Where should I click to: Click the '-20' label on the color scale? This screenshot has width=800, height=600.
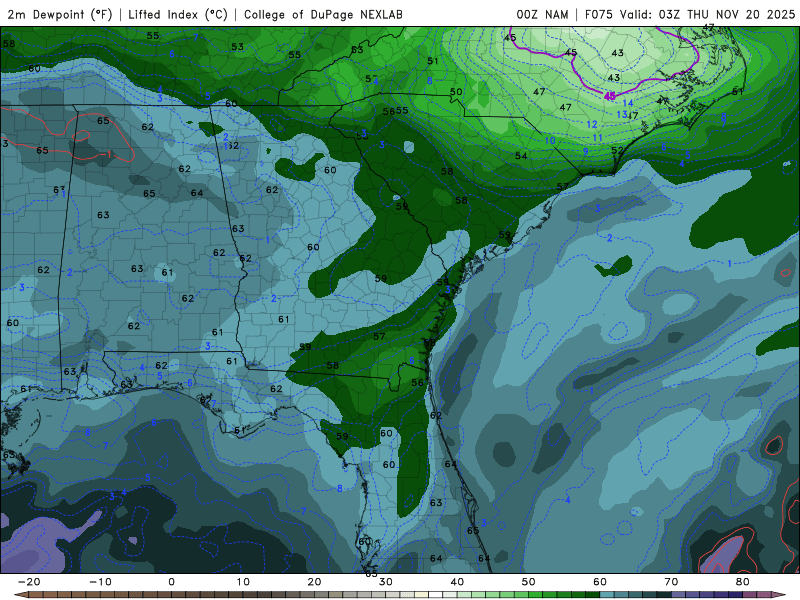[x=29, y=582]
